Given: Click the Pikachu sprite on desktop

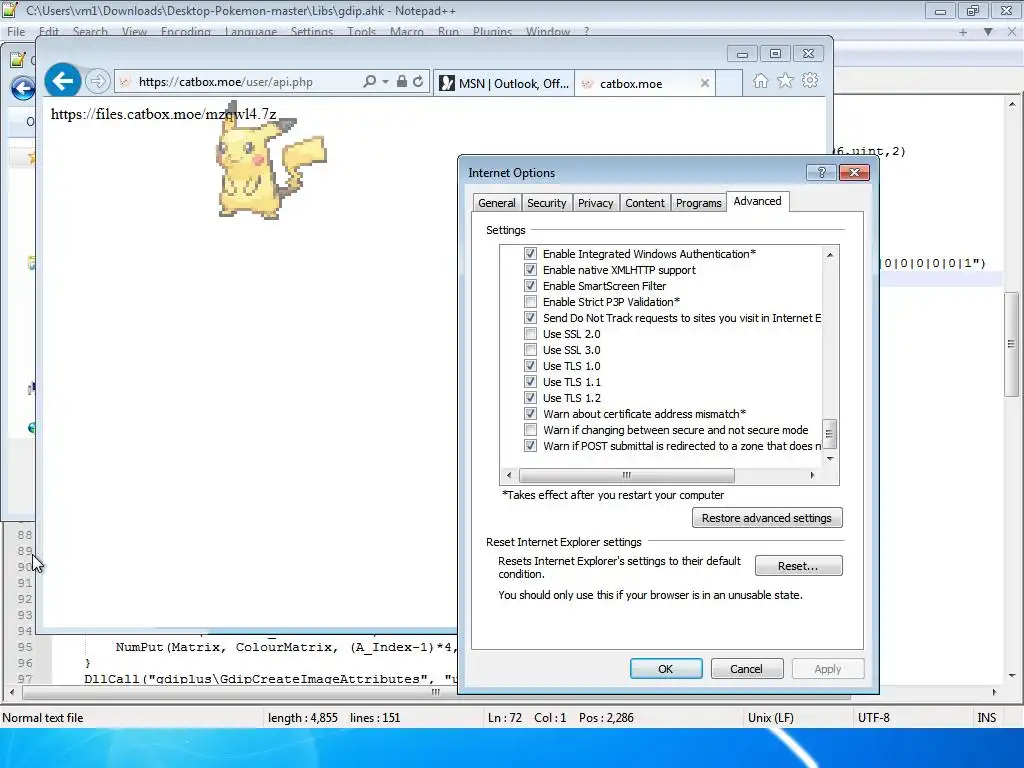Looking at the screenshot, I should click(x=270, y=163).
